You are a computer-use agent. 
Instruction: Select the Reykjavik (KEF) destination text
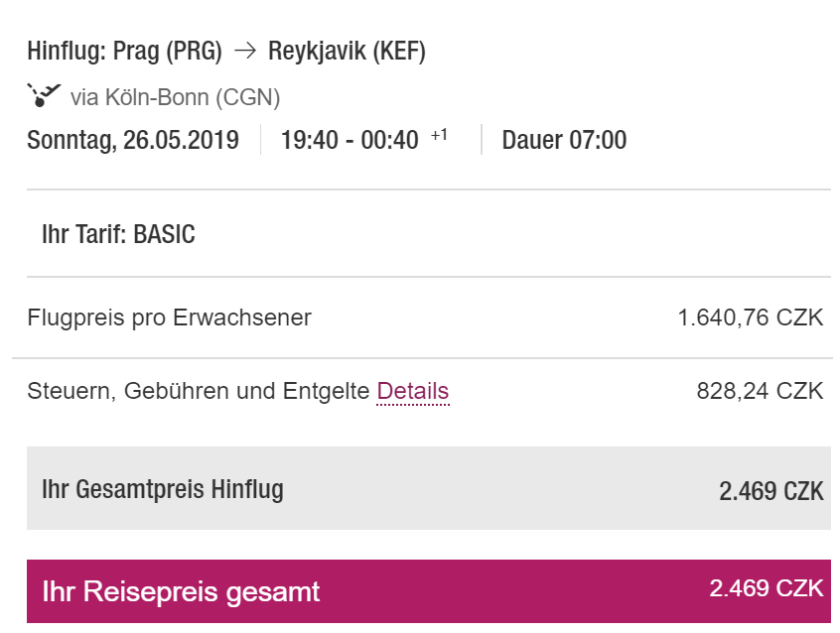(346, 52)
